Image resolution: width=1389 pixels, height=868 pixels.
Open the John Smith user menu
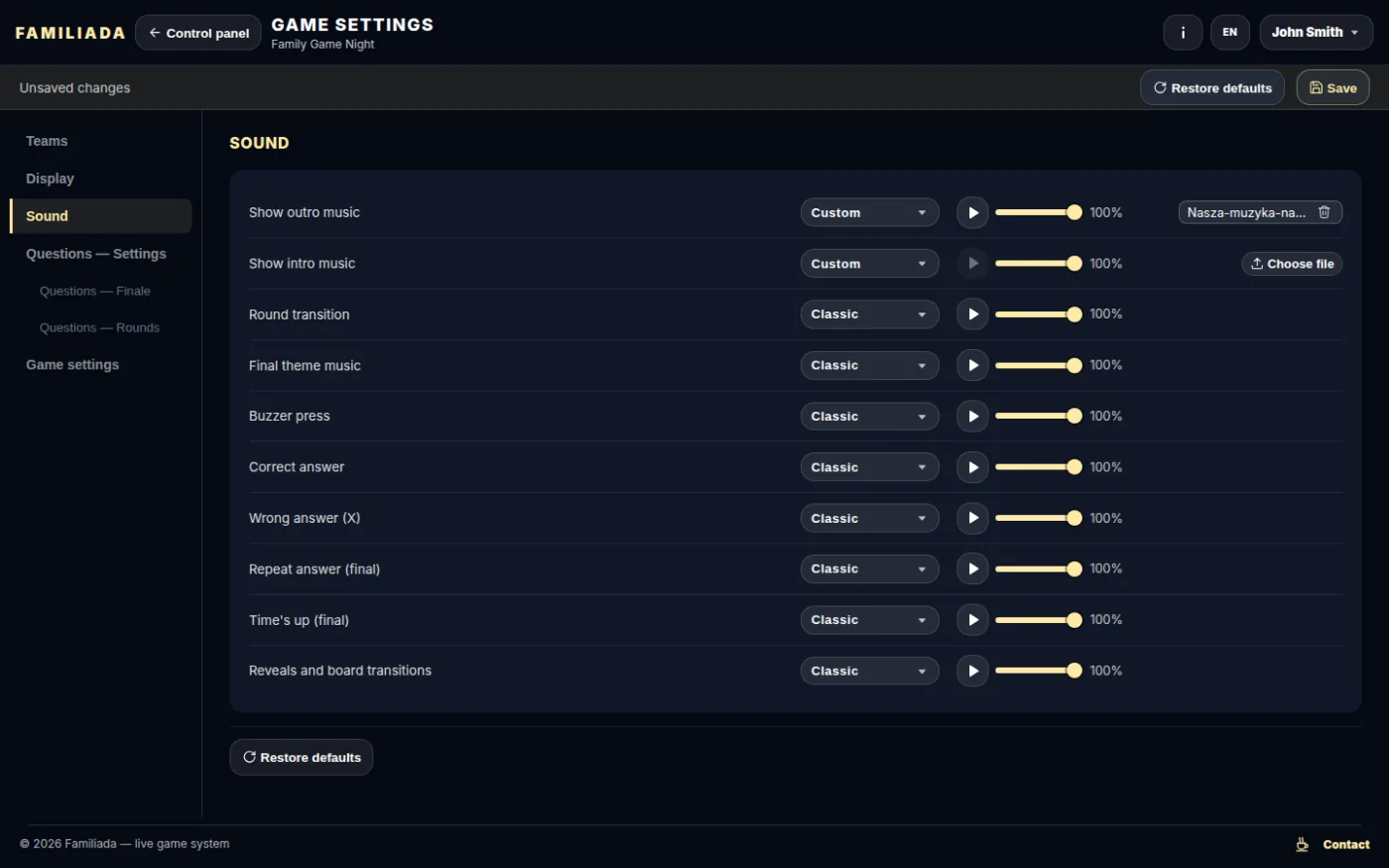tap(1316, 33)
